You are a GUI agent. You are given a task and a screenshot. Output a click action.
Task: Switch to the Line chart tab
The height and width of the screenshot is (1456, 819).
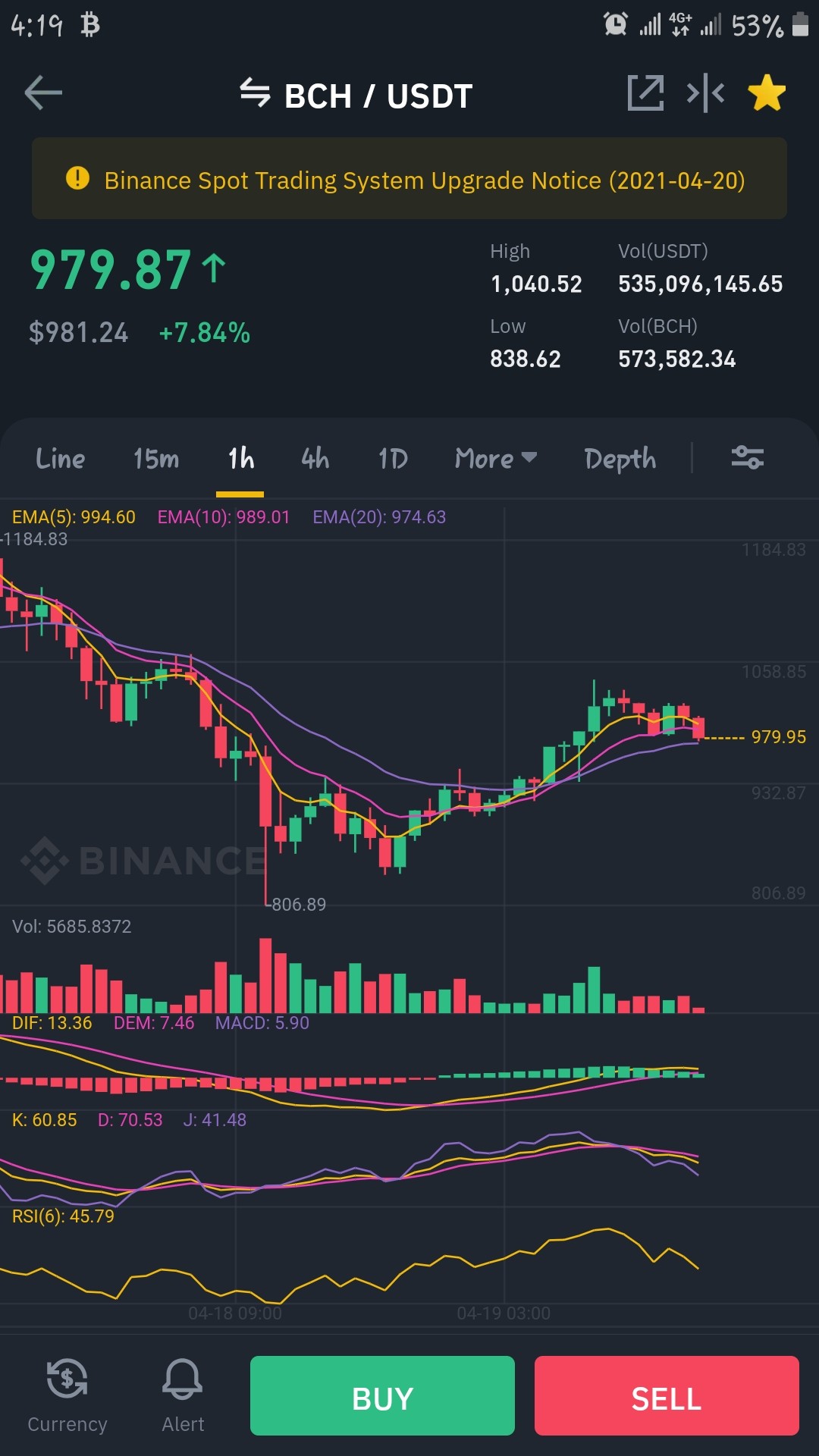(x=61, y=458)
